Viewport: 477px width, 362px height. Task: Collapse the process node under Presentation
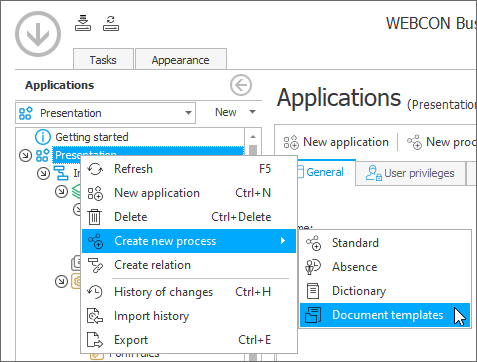tap(43, 173)
